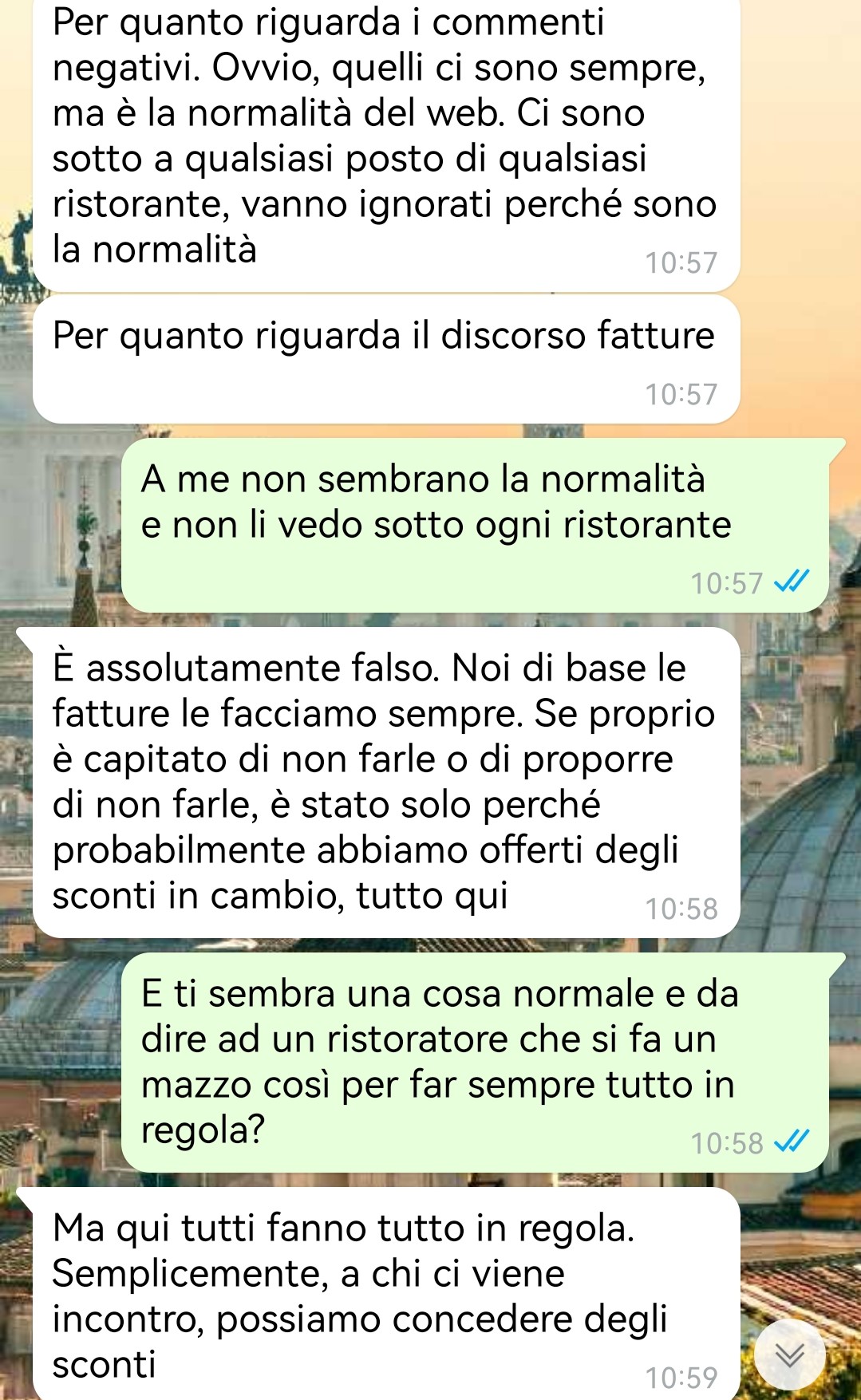Screen dimensions: 861x1400
Task: Select message 'Per quanto riguarda il discorso fatture'
Action: pos(386,360)
